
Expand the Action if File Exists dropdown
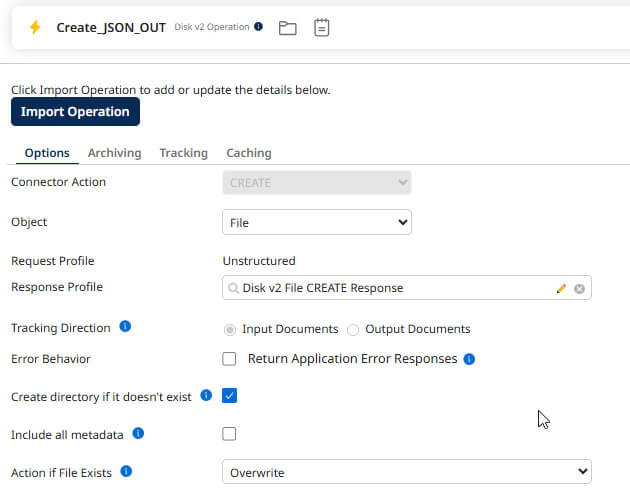point(406,471)
